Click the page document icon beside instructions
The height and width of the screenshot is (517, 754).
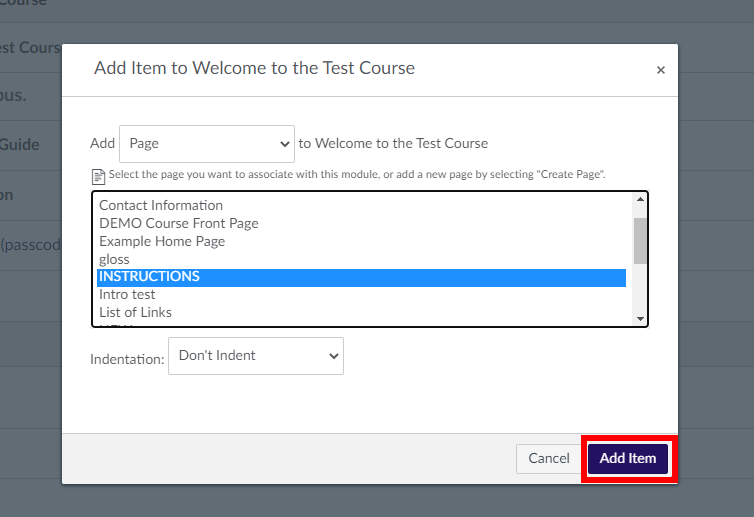(x=98, y=177)
